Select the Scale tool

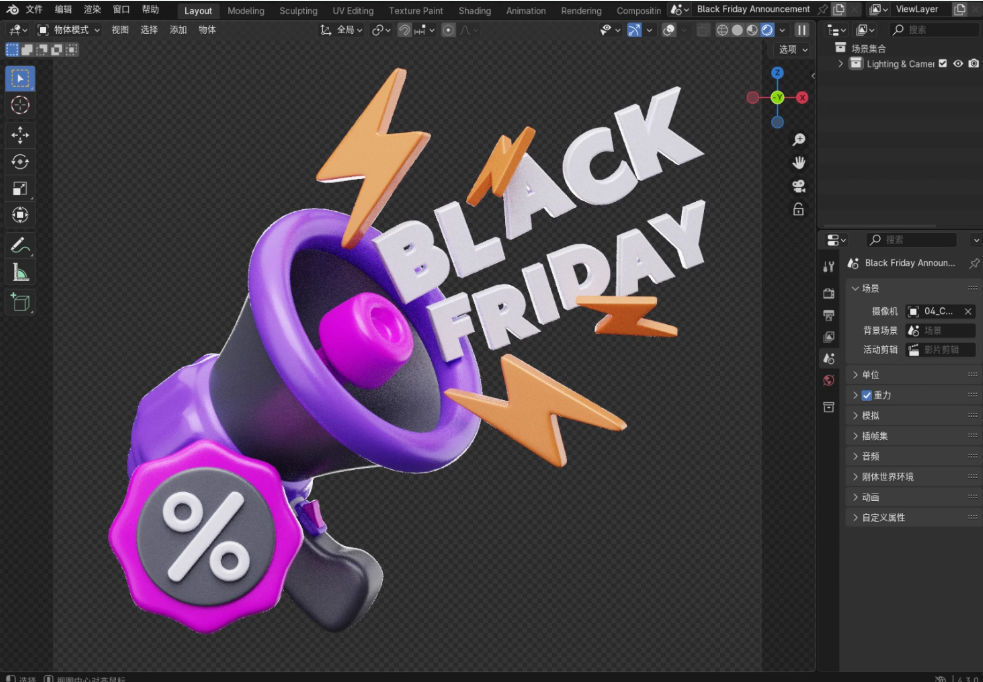20,188
